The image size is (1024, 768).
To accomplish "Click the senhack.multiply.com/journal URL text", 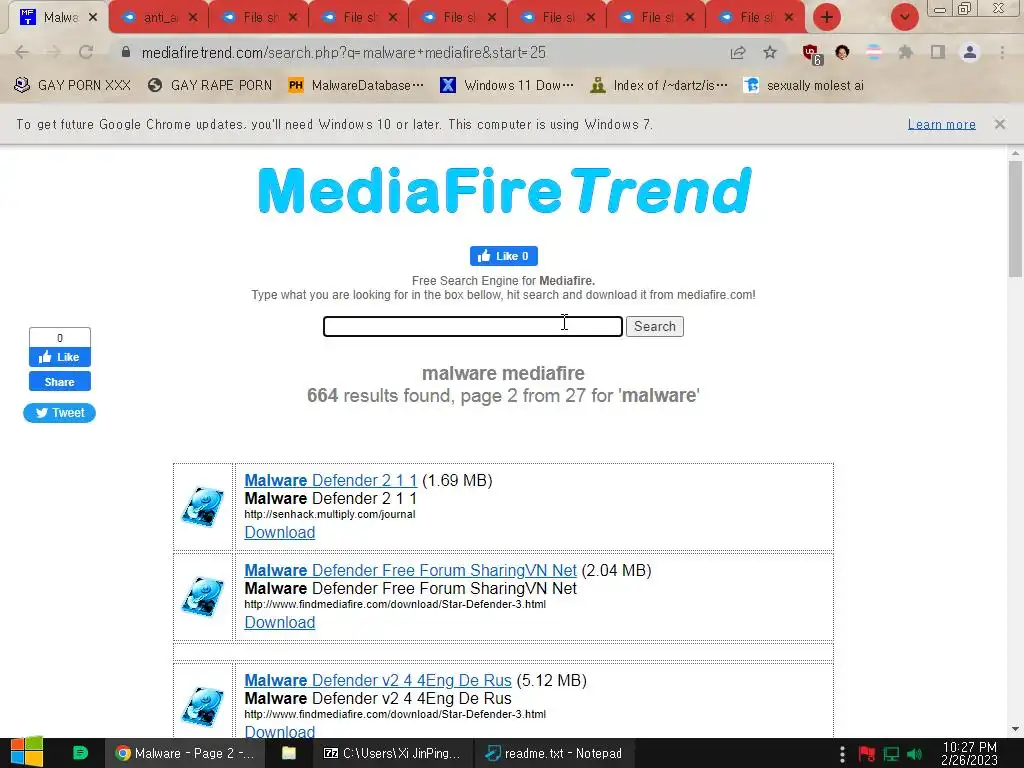I will tap(330, 514).
